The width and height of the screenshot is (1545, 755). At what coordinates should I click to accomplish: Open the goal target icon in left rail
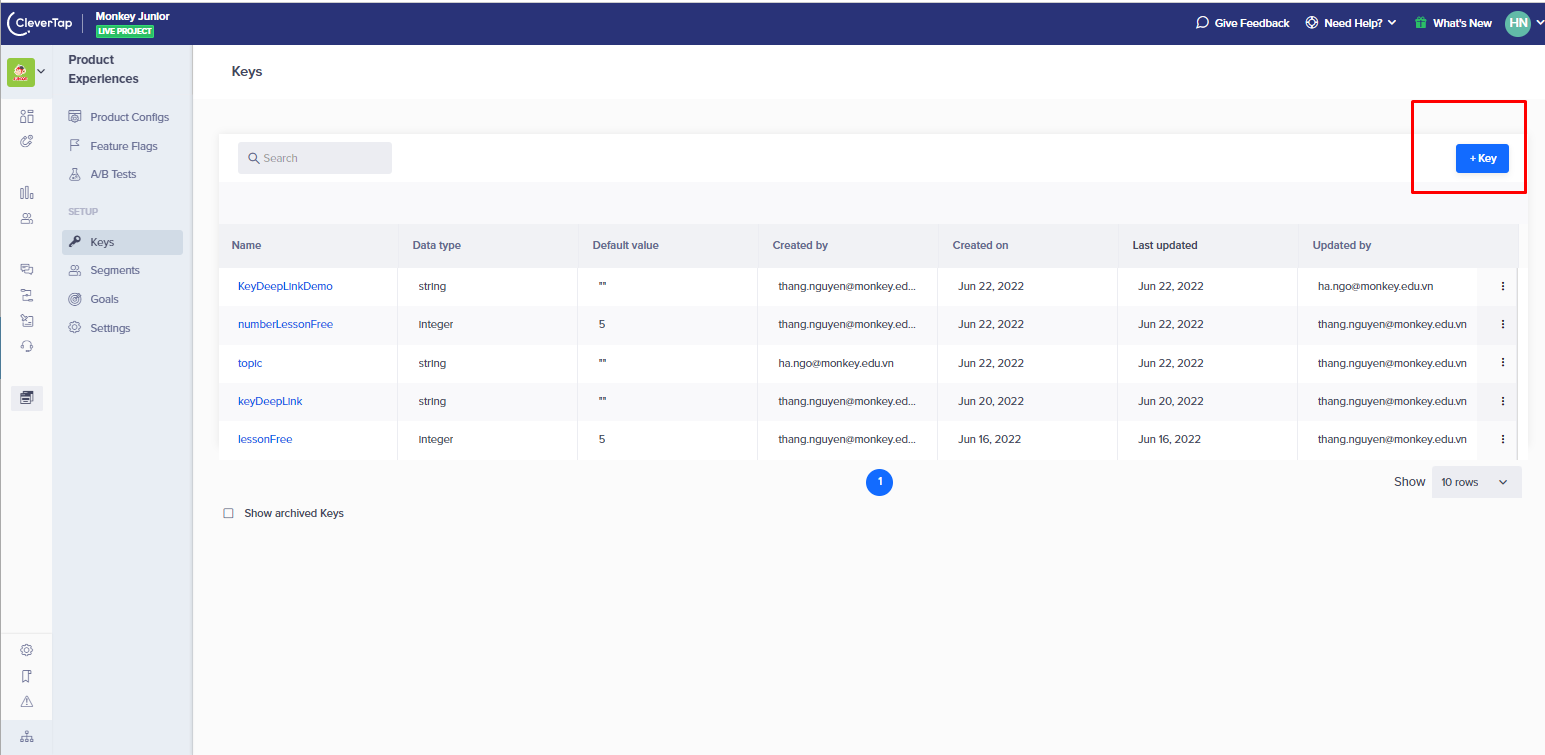tap(27, 142)
